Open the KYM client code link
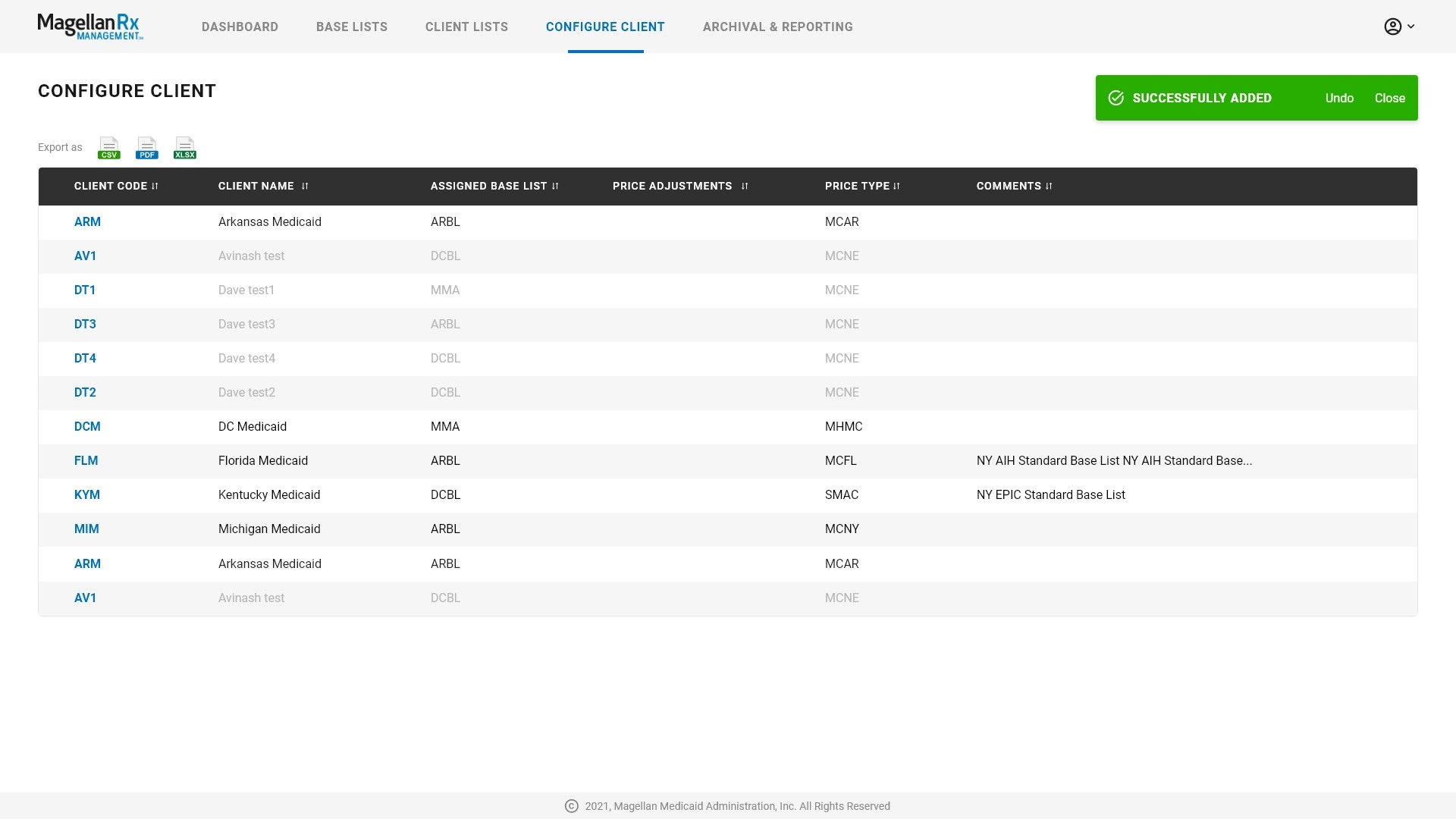 86,495
